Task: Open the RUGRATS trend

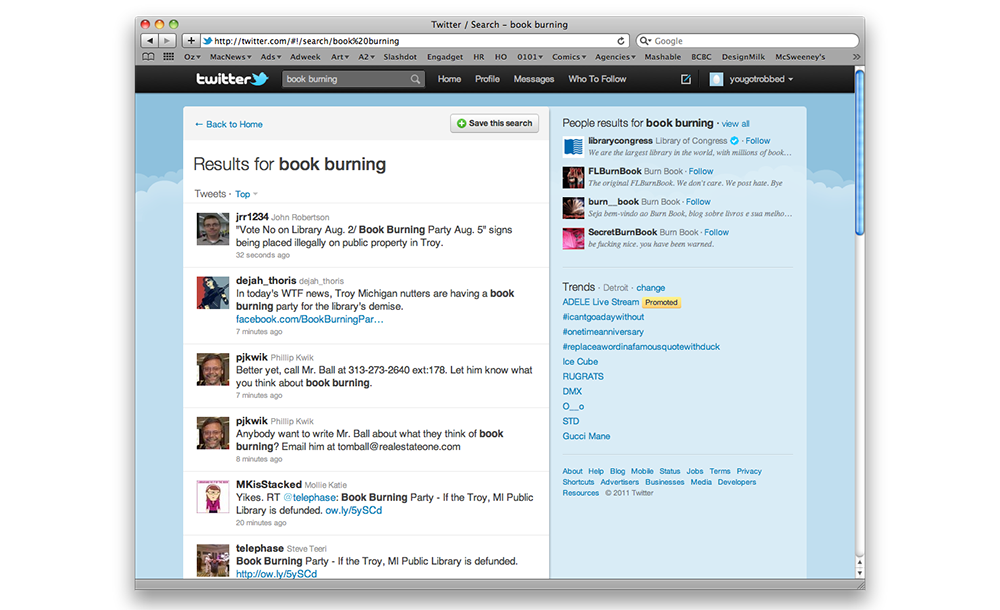Action: [x=582, y=376]
